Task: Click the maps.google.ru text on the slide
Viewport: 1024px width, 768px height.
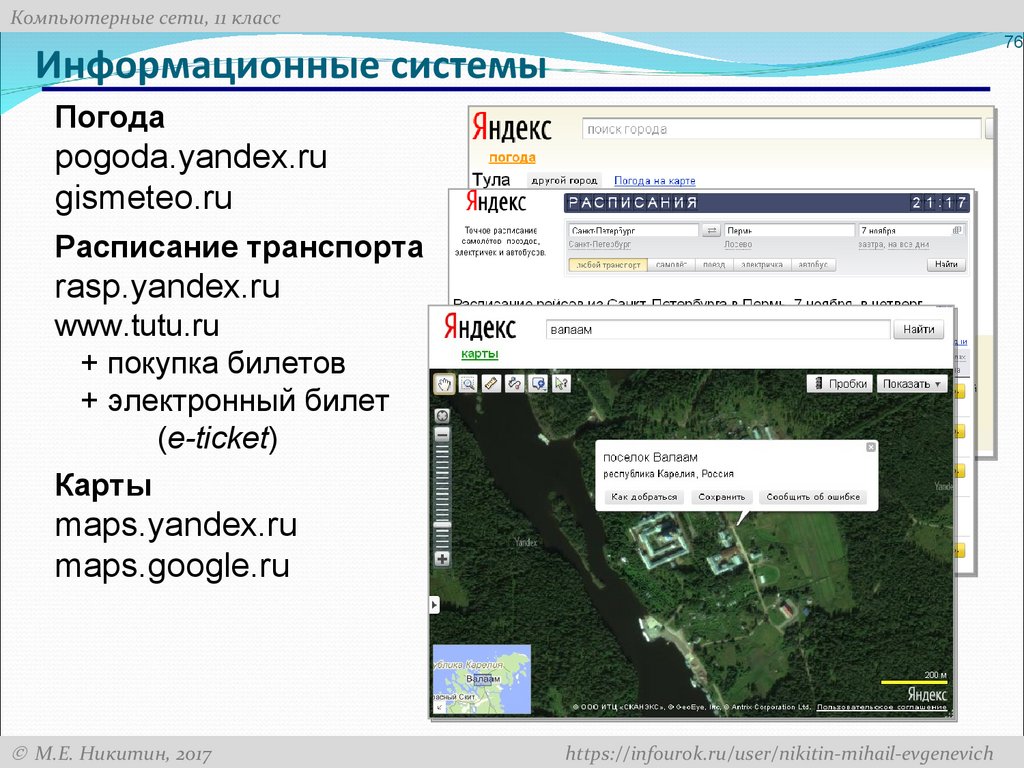Action: [x=172, y=566]
